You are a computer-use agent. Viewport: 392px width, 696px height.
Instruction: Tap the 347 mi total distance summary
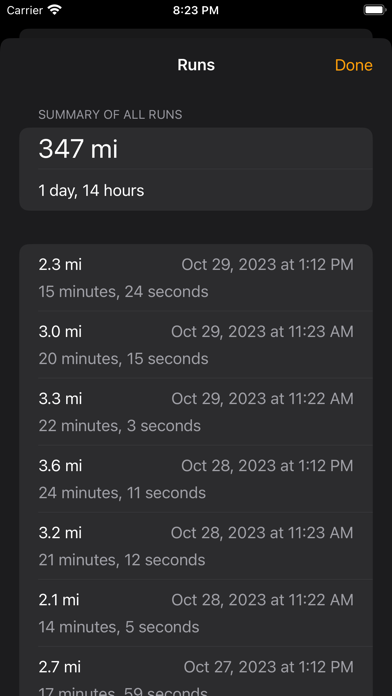pos(78,149)
